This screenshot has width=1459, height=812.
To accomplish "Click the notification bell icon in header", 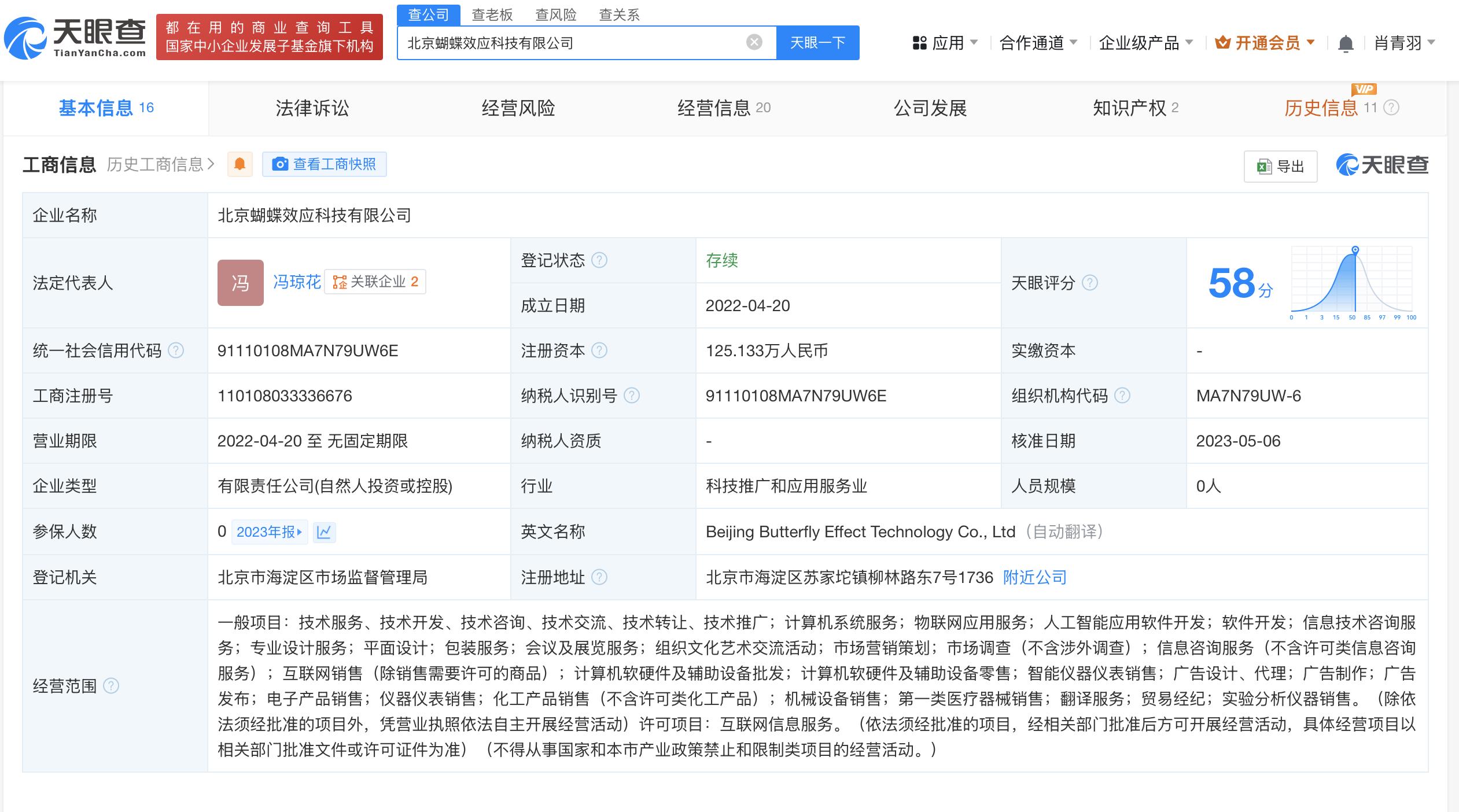I will [1346, 43].
